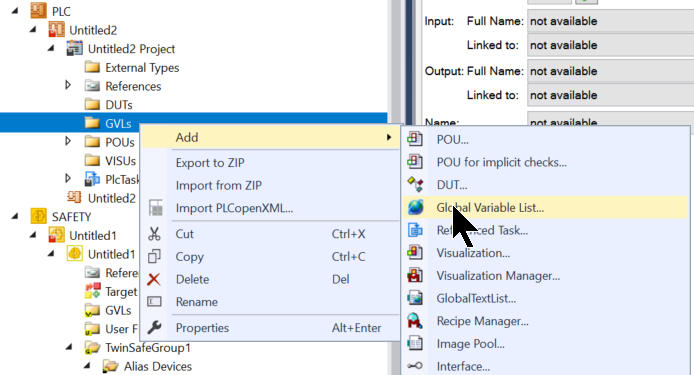Collapse the Untitled2 node under PLC
Screen dimensions: 694x375
33,30
